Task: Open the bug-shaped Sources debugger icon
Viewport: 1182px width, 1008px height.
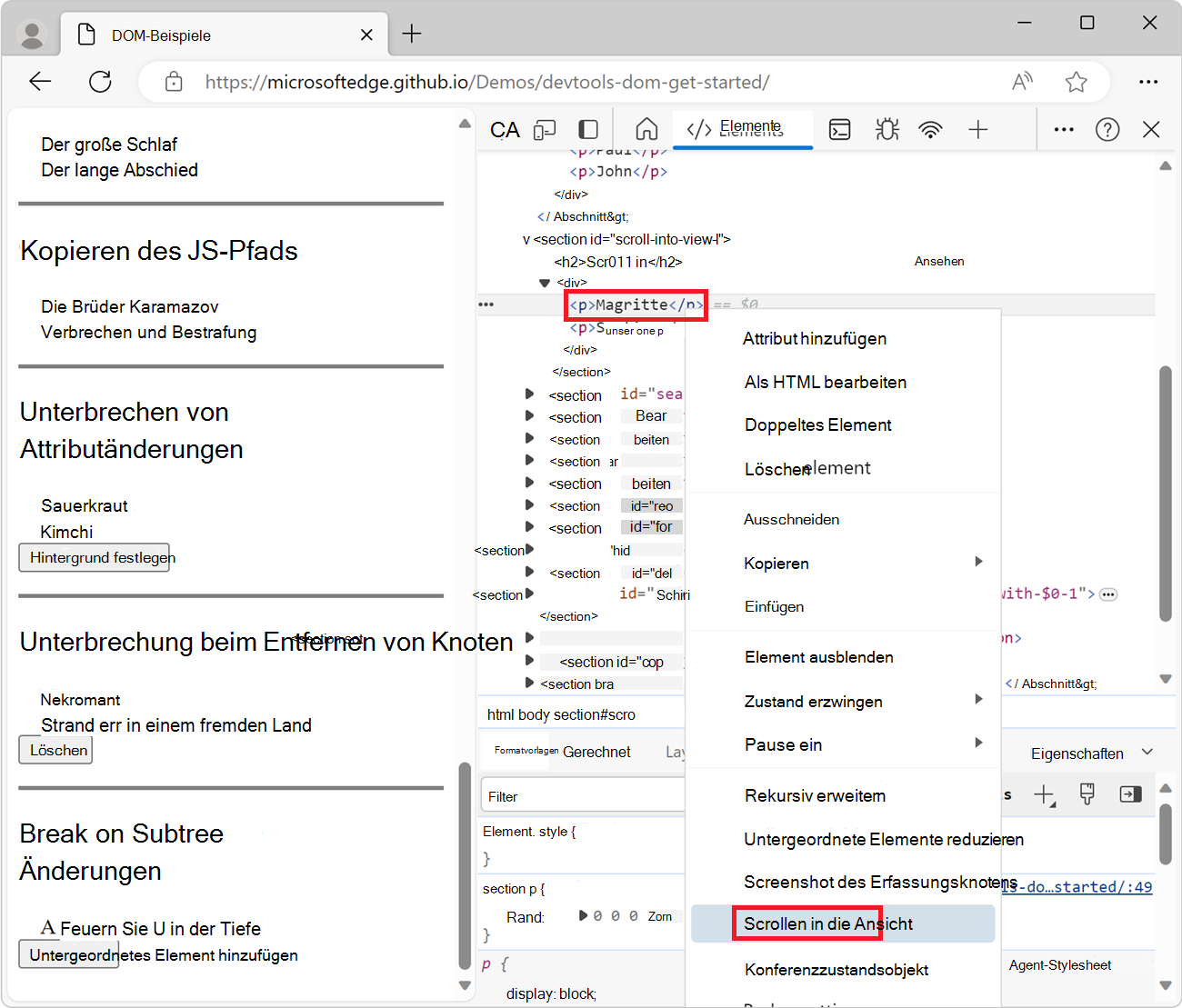Action: [887, 129]
